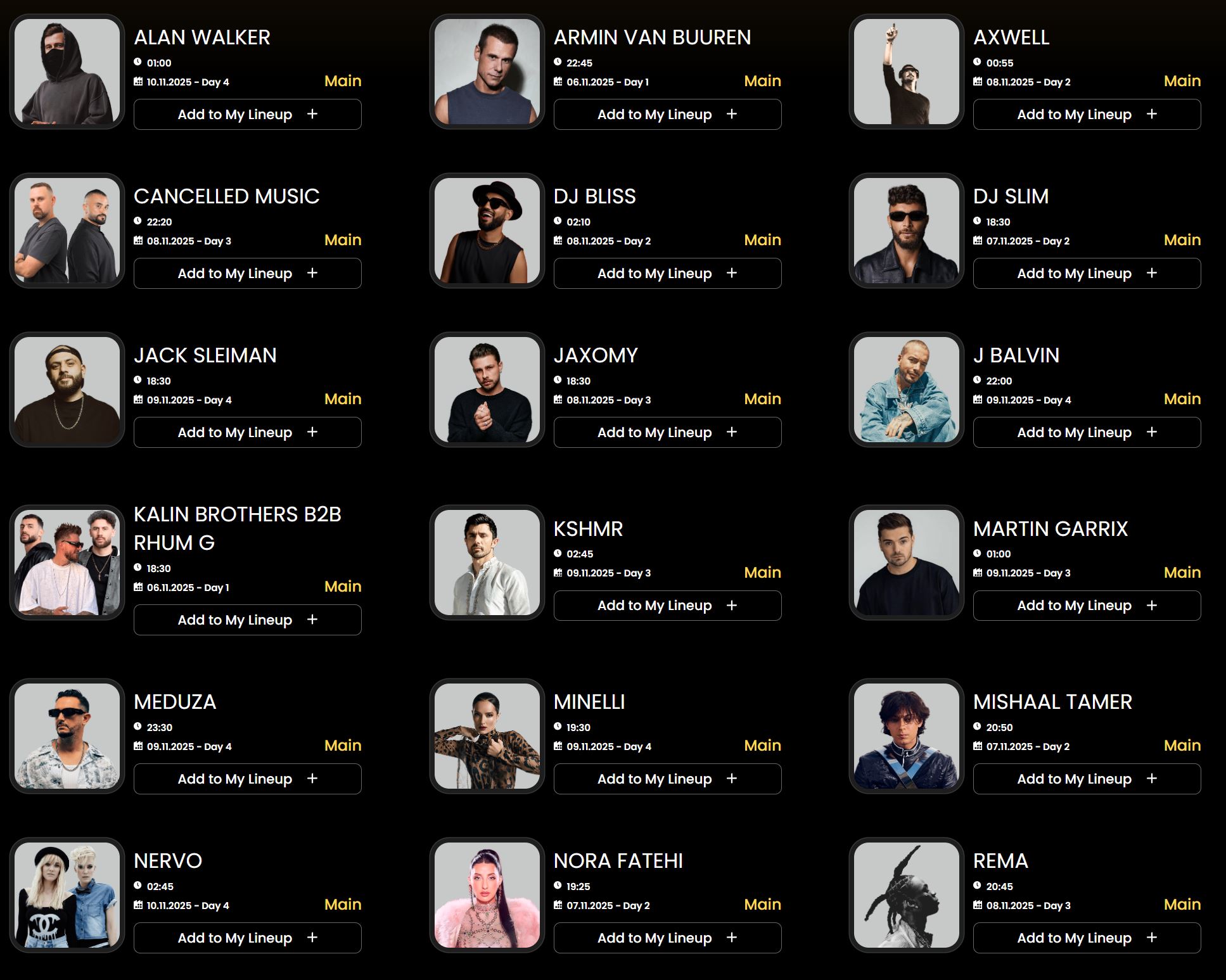Click the plus icon on Martin Garrix's card

[1152, 606]
